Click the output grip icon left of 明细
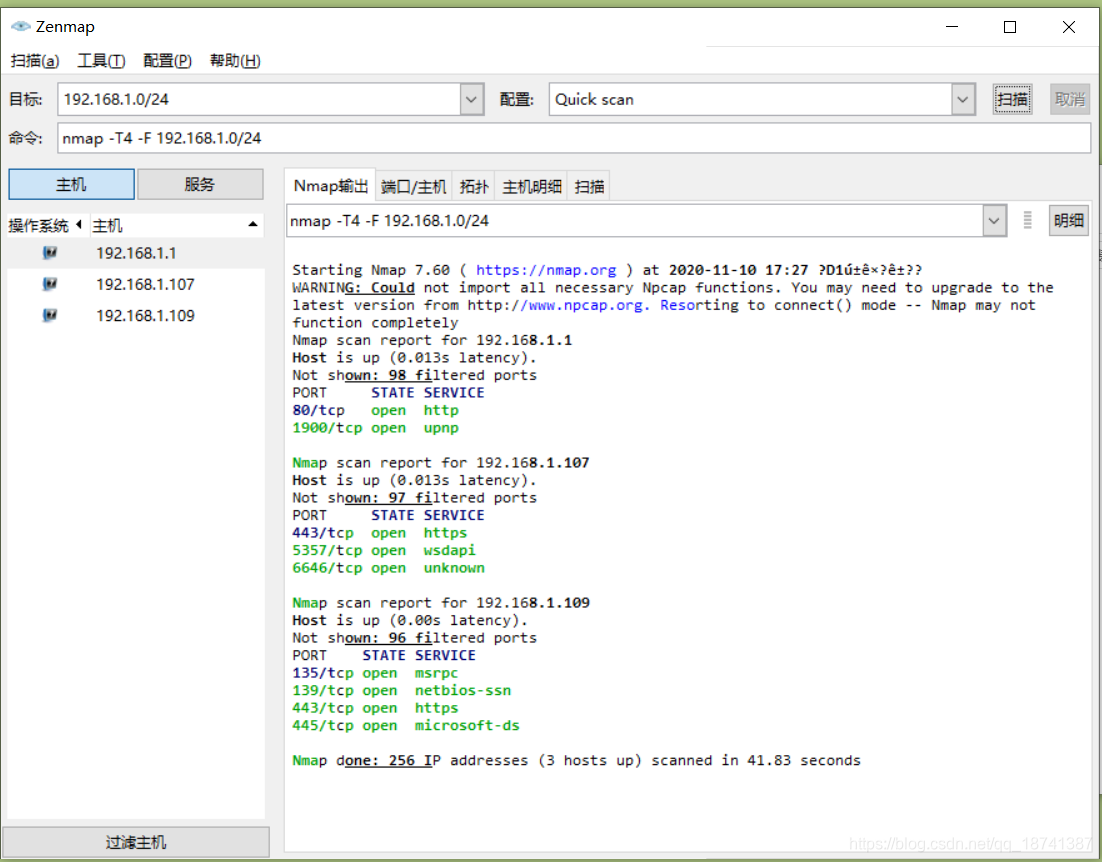Image resolution: width=1102 pixels, height=862 pixels. (x=1028, y=220)
